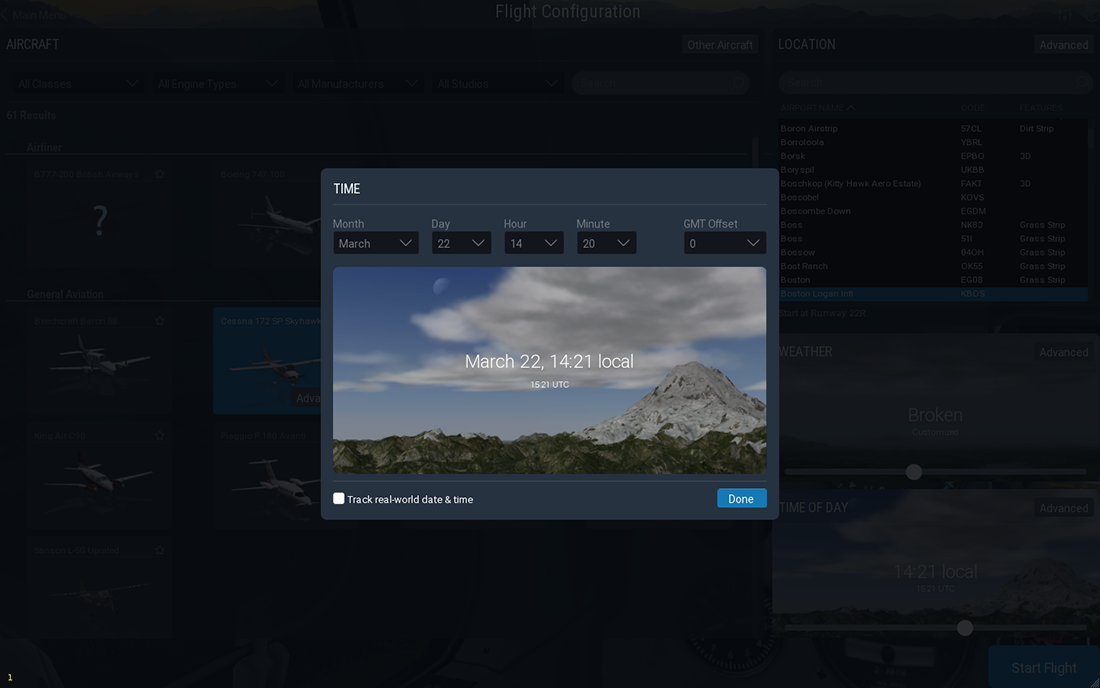Screen dimensions: 1100x688
Task: Open Advanced options for Time of Day
Action: [1064, 508]
